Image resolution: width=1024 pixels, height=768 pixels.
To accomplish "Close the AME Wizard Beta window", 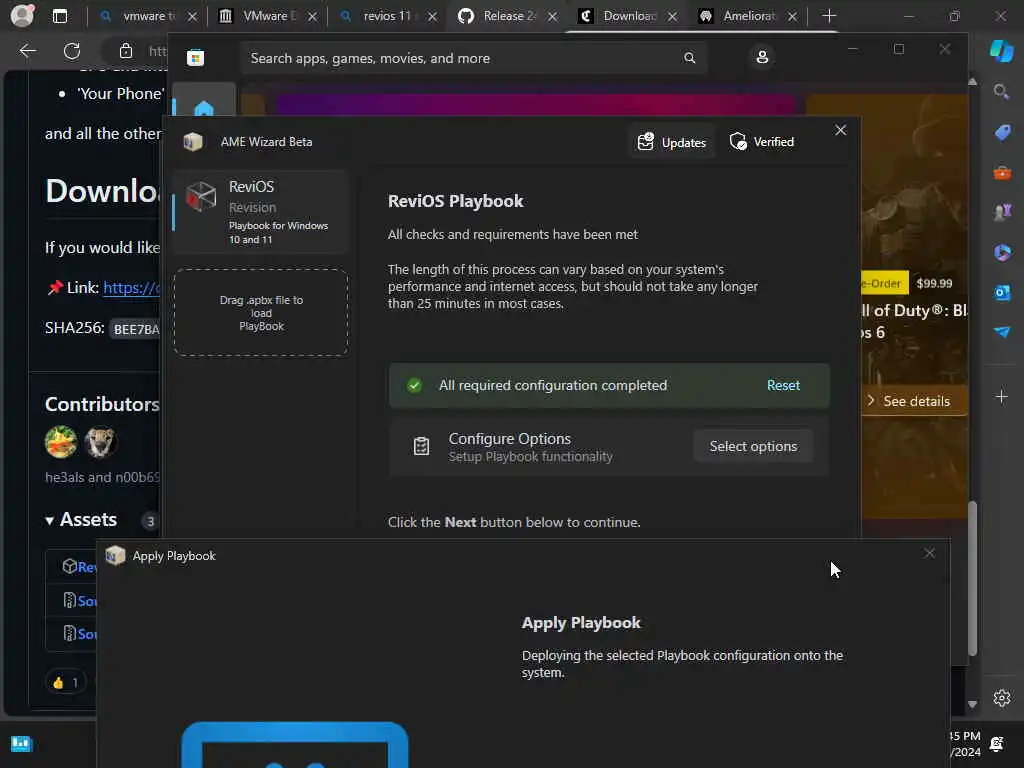I will click(840, 131).
